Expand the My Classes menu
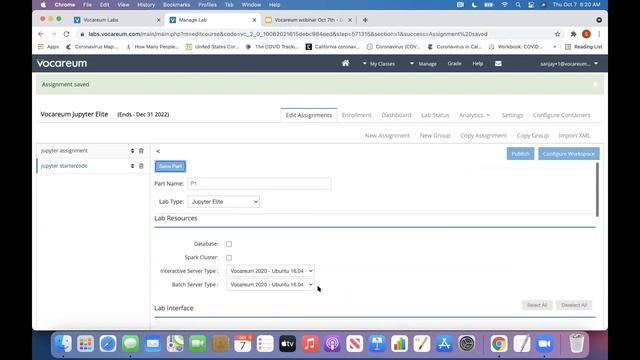Viewport: 640px width, 360px height. coord(379,64)
